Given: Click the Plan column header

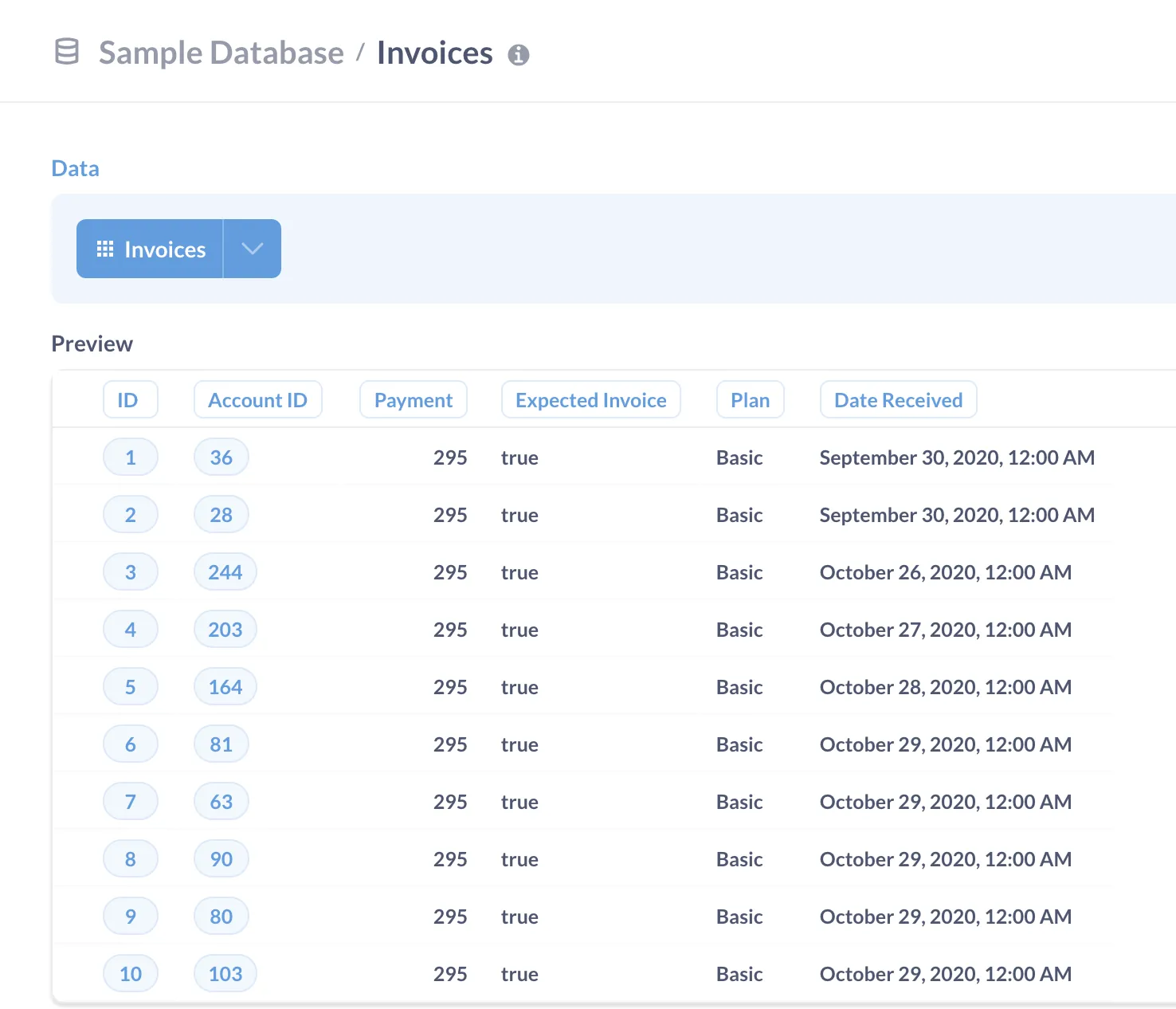Looking at the screenshot, I should [x=750, y=399].
